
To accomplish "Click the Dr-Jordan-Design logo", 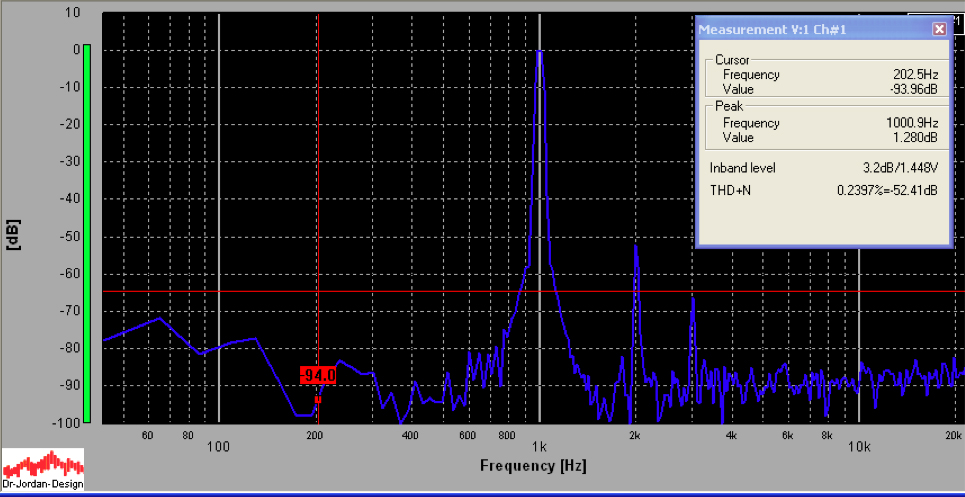I will 43,469.
